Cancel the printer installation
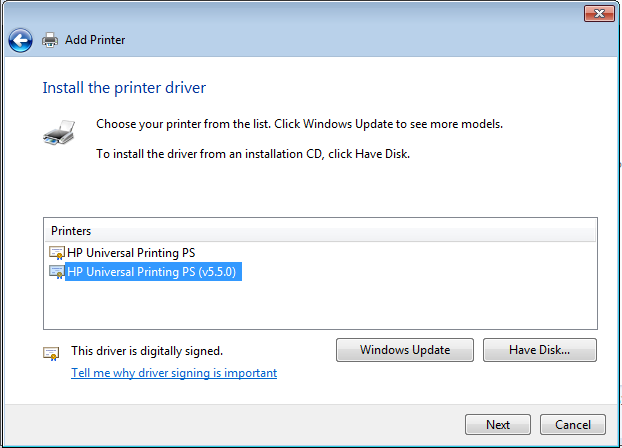The height and width of the screenshot is (448, 622). pyautogui.click(x=572, y=424)
